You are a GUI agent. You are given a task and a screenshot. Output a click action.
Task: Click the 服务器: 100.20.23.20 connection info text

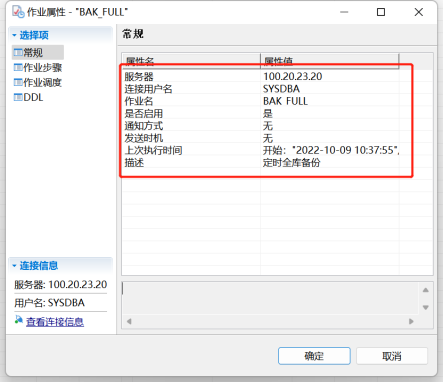tap(60, 285)
